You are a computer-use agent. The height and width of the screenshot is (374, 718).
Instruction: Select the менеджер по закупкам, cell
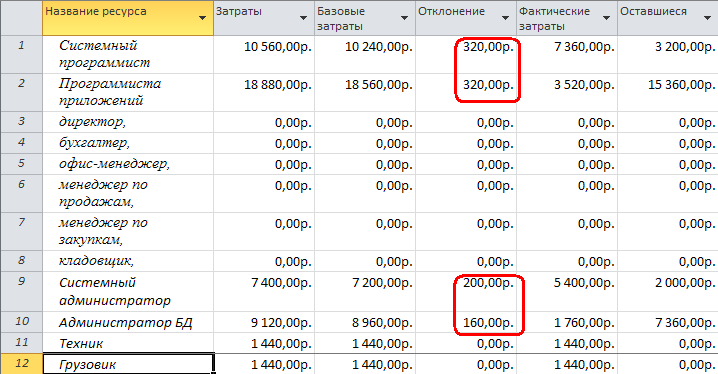click(128, 232)
